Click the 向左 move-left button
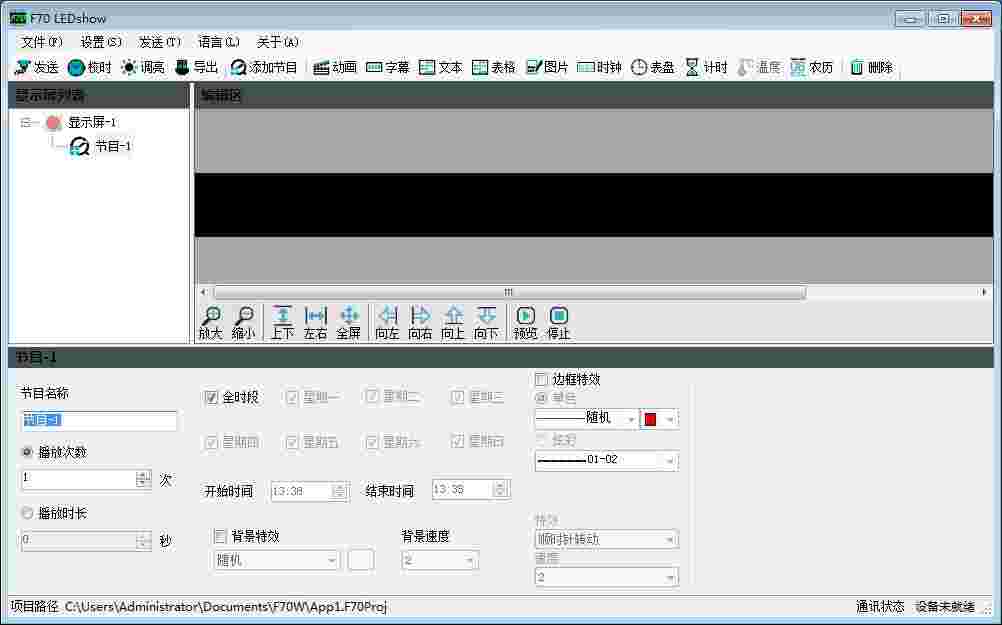 [386, 318]
